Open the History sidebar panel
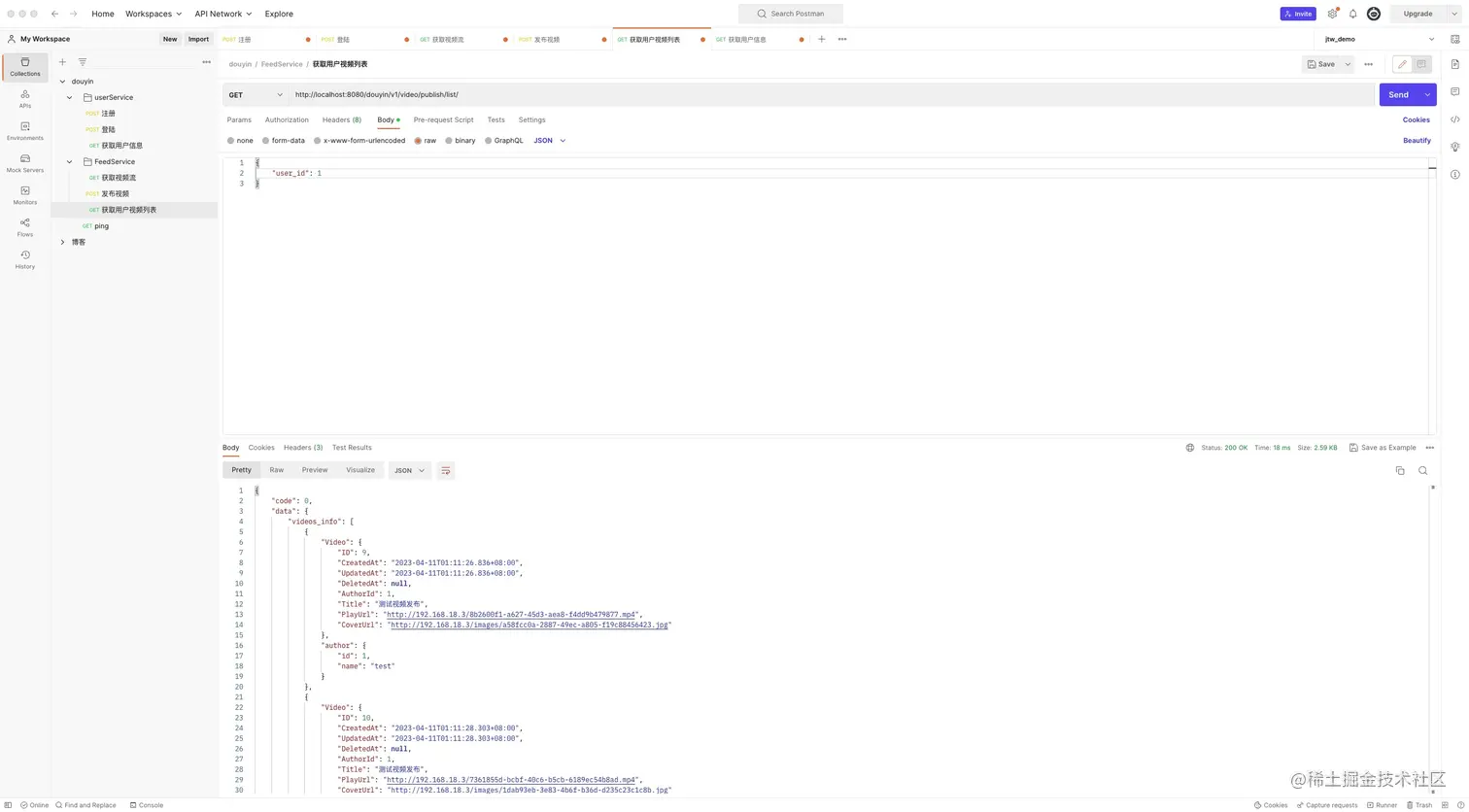Viewport: 1469px width, 812px height. pos(25,259)
